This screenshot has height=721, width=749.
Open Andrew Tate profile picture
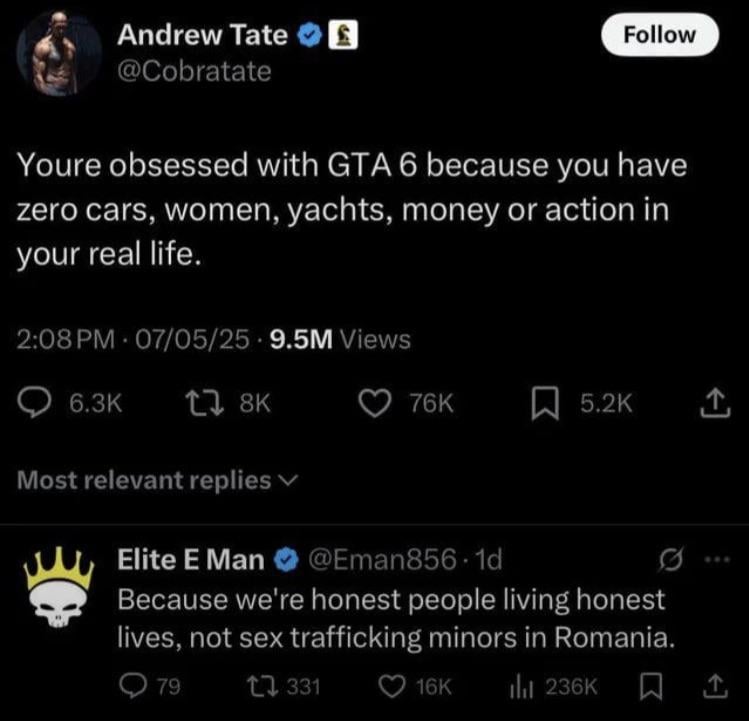(x=58, y=54)
